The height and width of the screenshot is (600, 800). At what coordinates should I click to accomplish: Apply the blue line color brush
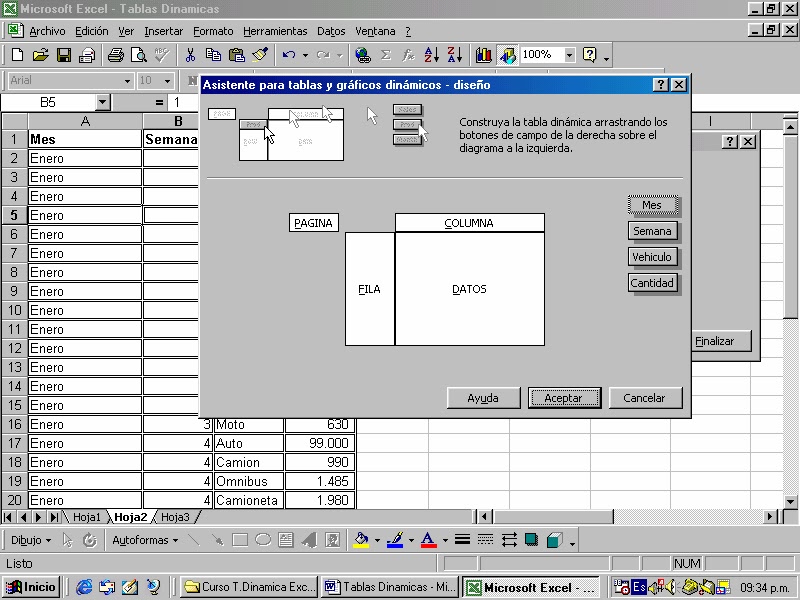pos(395,540)
